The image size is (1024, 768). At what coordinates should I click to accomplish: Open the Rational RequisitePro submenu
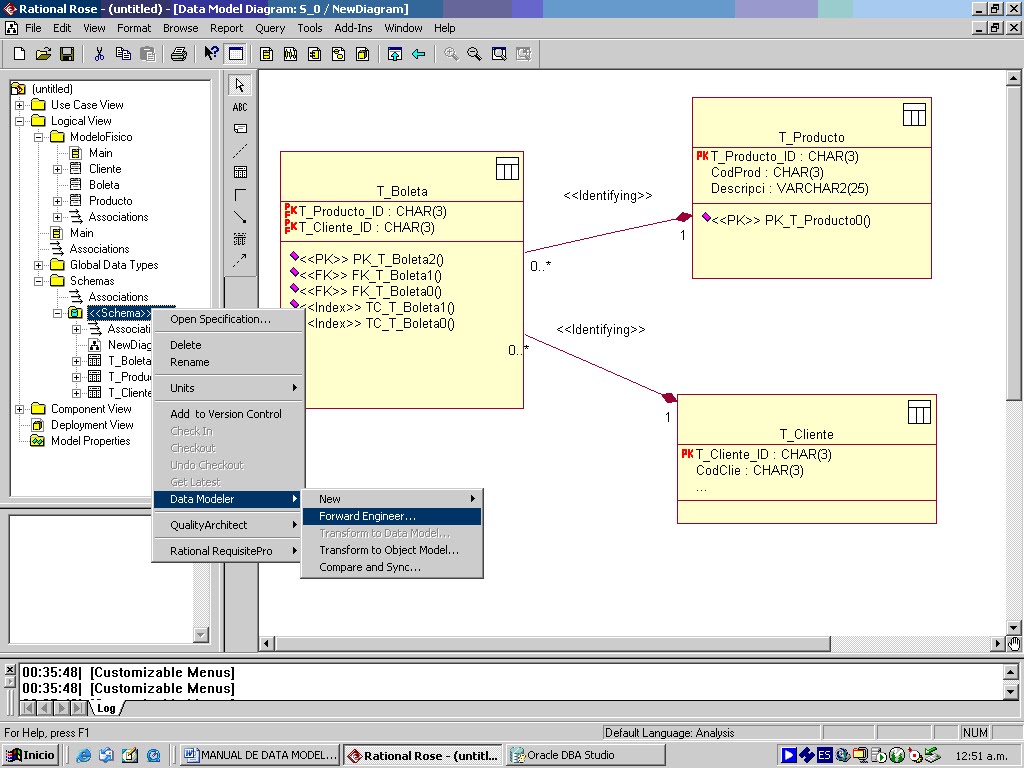[228, 551]
